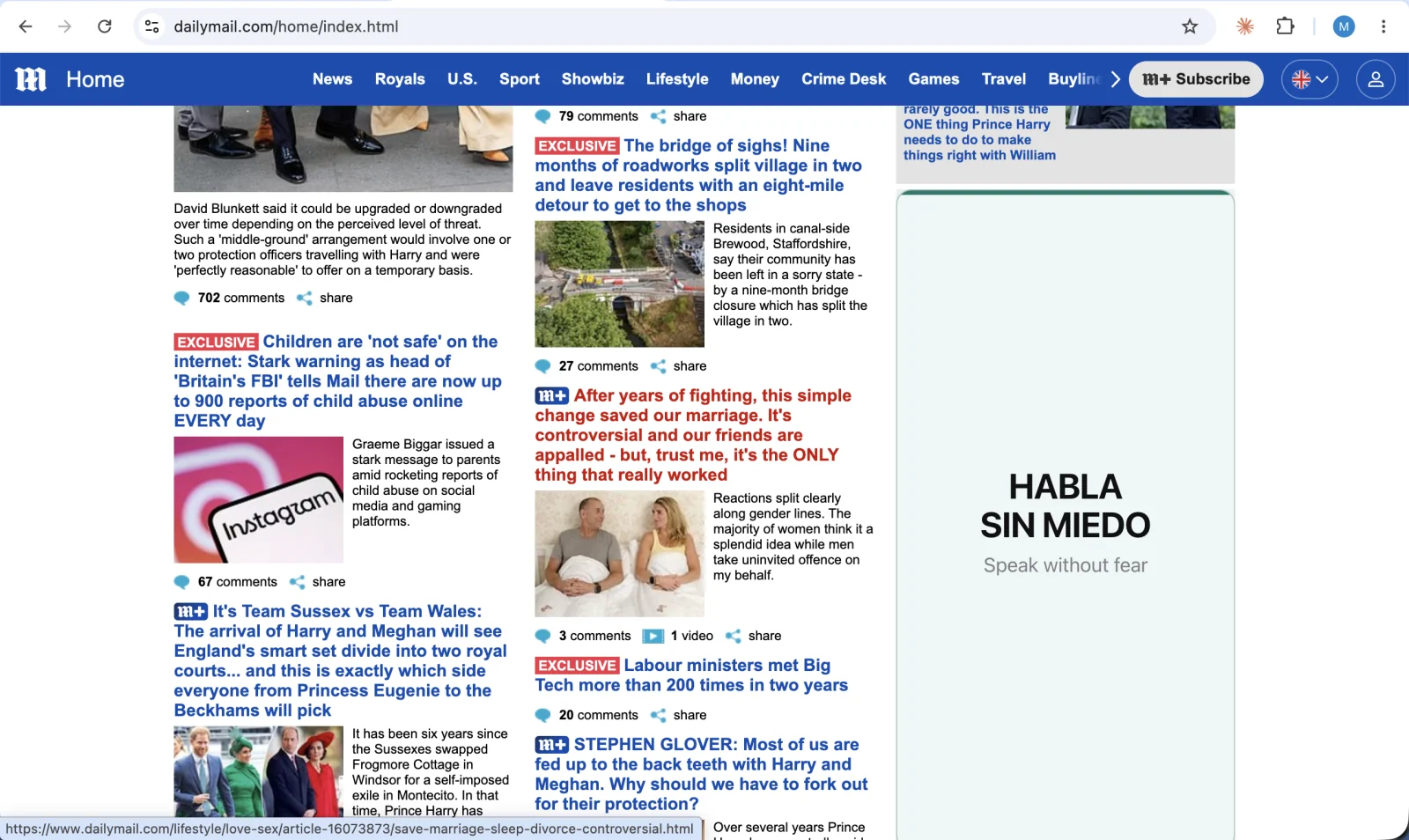
Task: Open the couple in bed thumbnail
Action: click(620, 554)
